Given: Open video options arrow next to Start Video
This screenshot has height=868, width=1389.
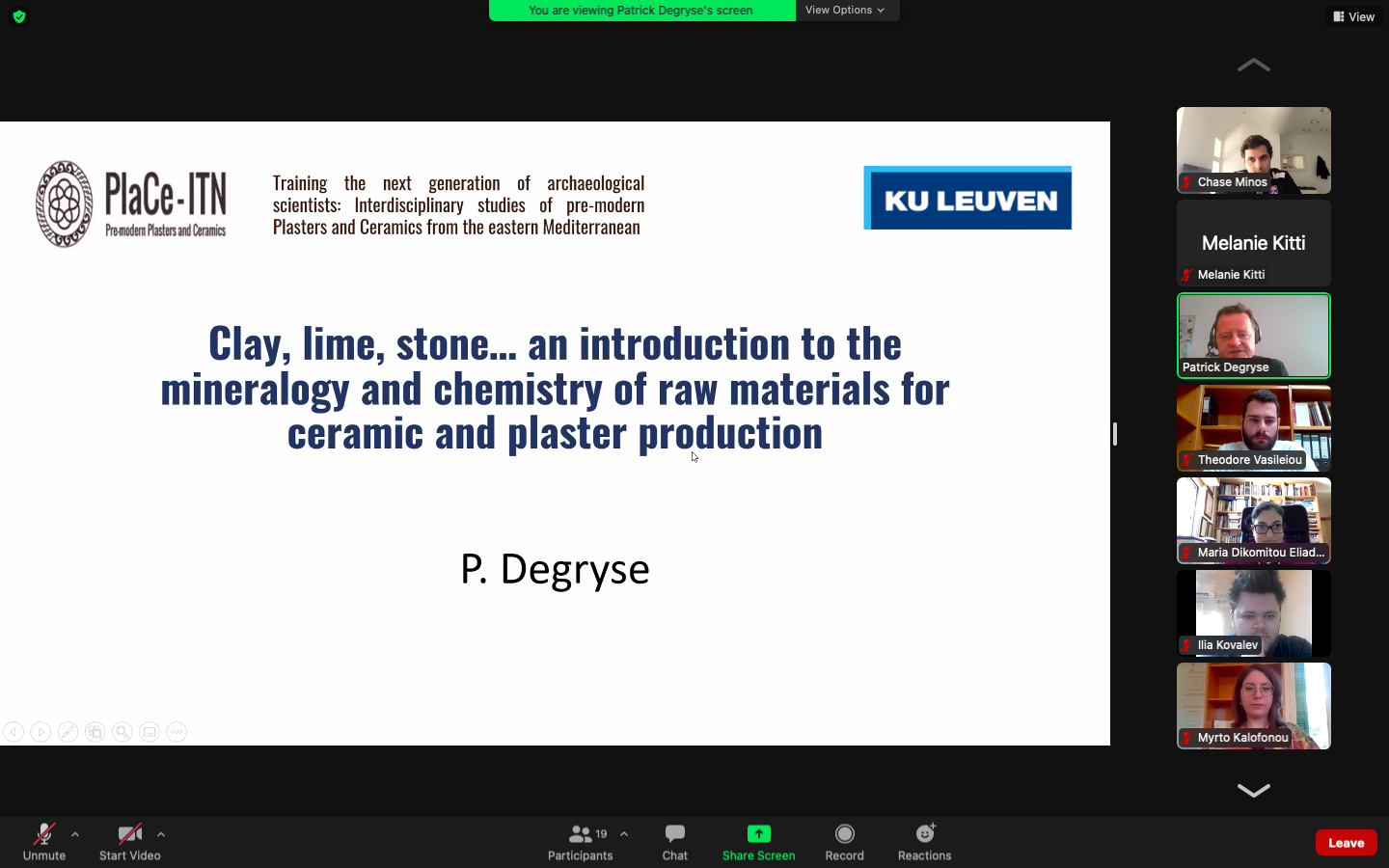Looking at the screenshot, I should tap(161, 834).
